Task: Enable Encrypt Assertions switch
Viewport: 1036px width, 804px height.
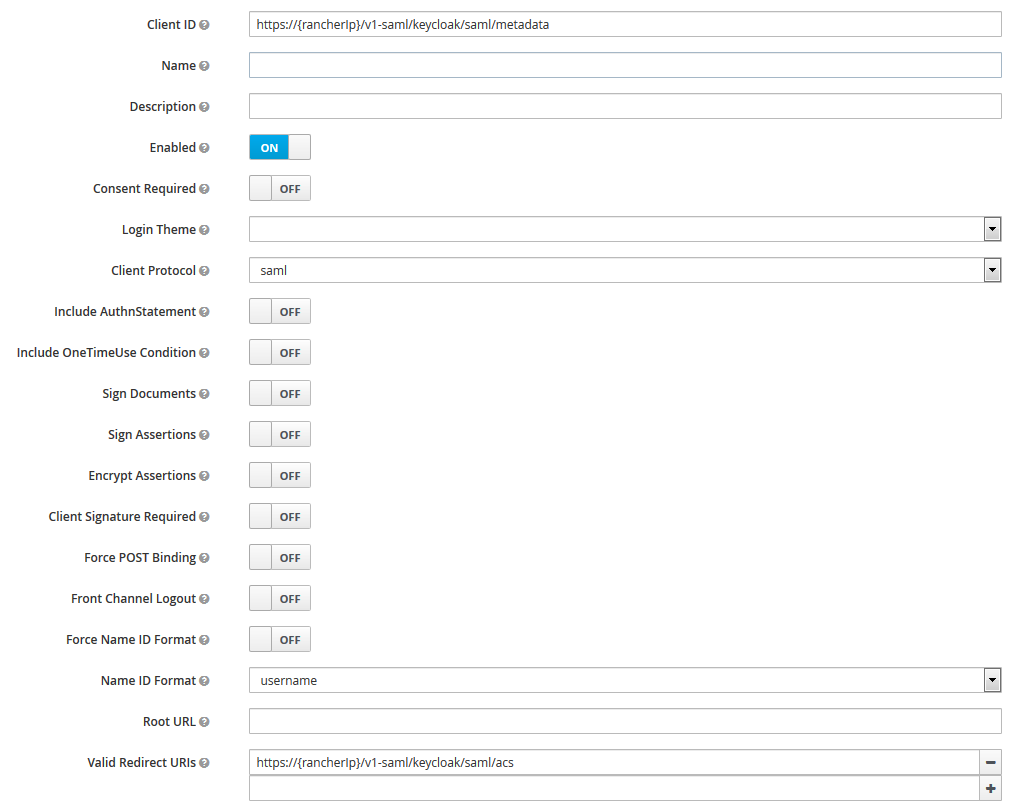Action: pos(279,475)
